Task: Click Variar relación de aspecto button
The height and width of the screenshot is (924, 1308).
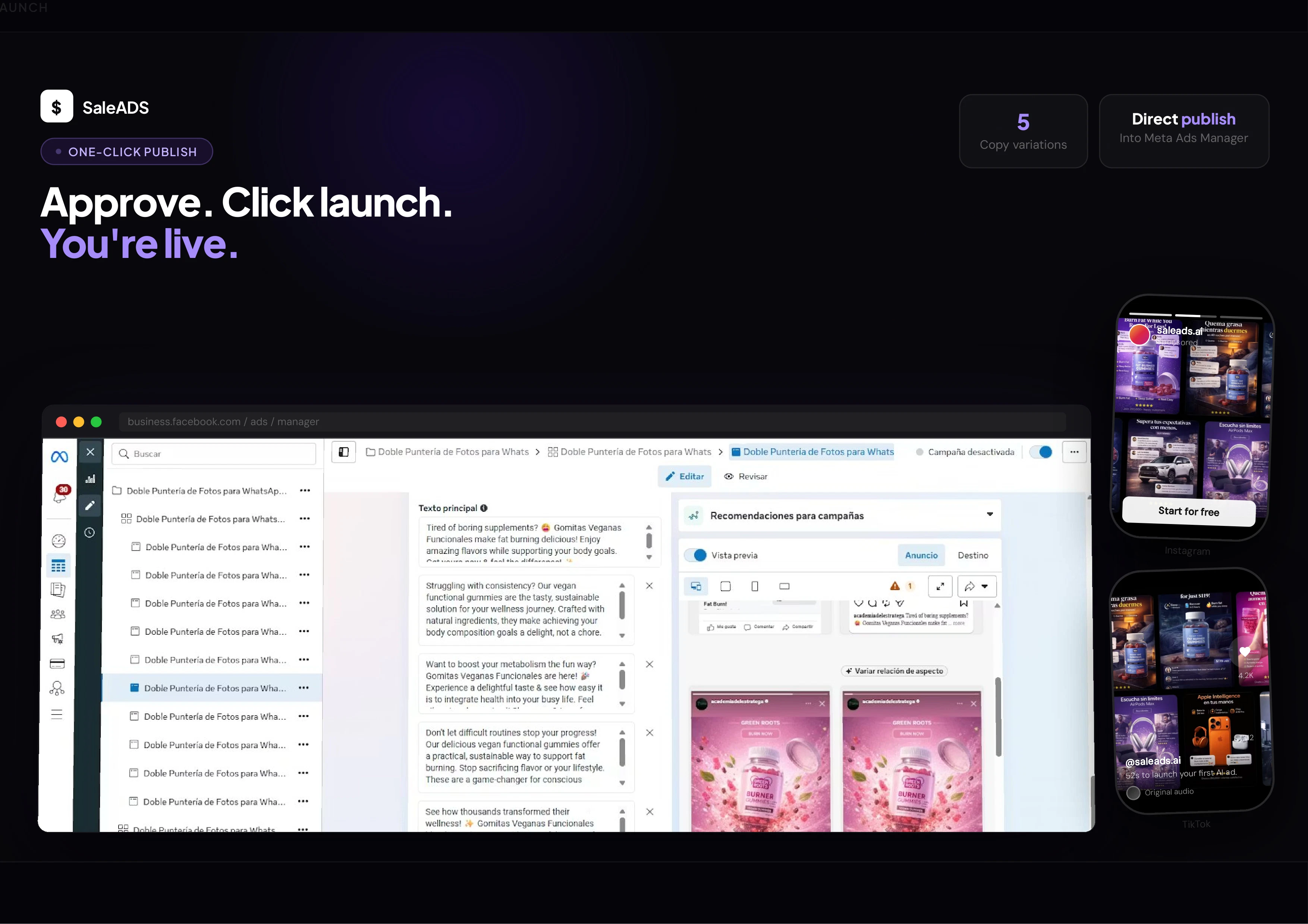Action: 894,671
